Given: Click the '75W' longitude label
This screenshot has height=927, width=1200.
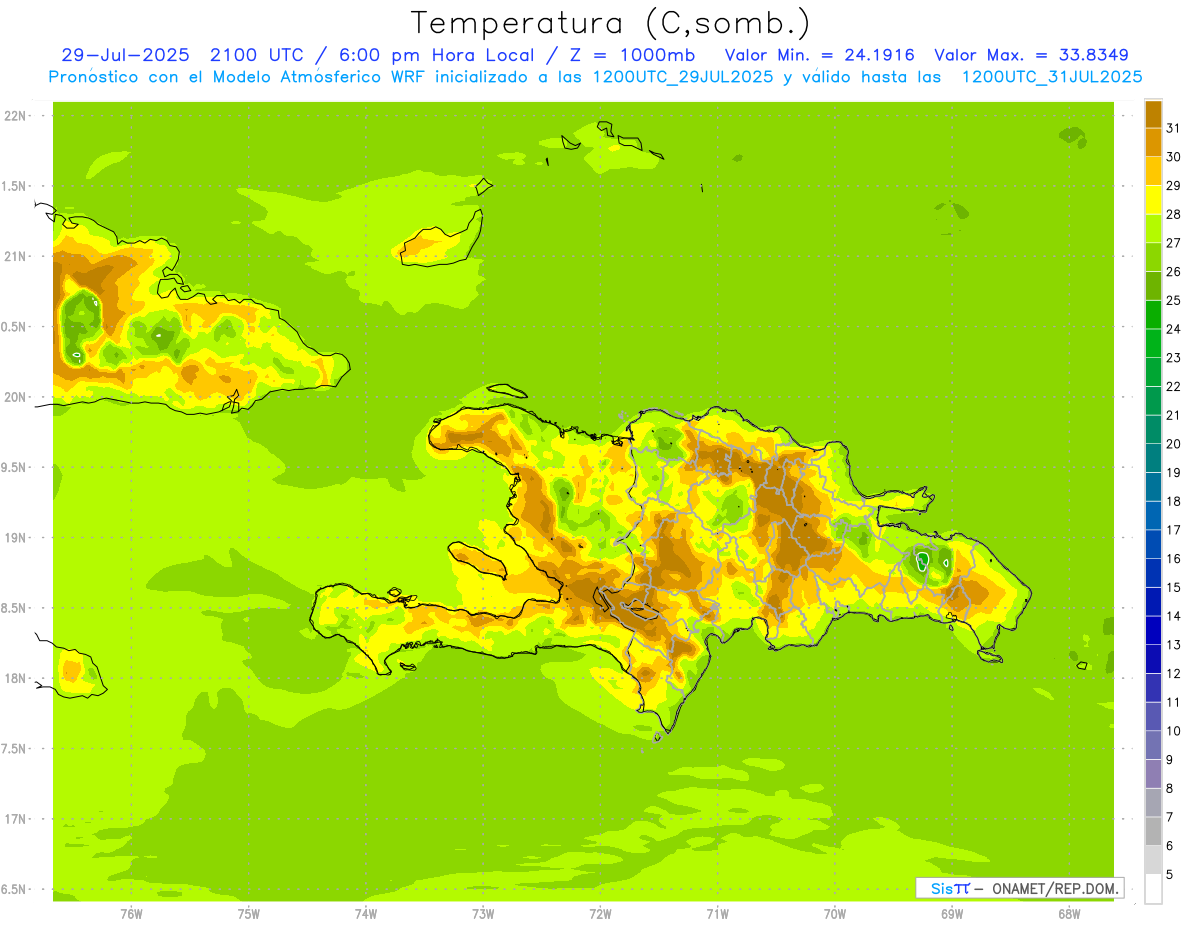Looking at the screenshot, I should pyautogui.click(x=248, y=913).
